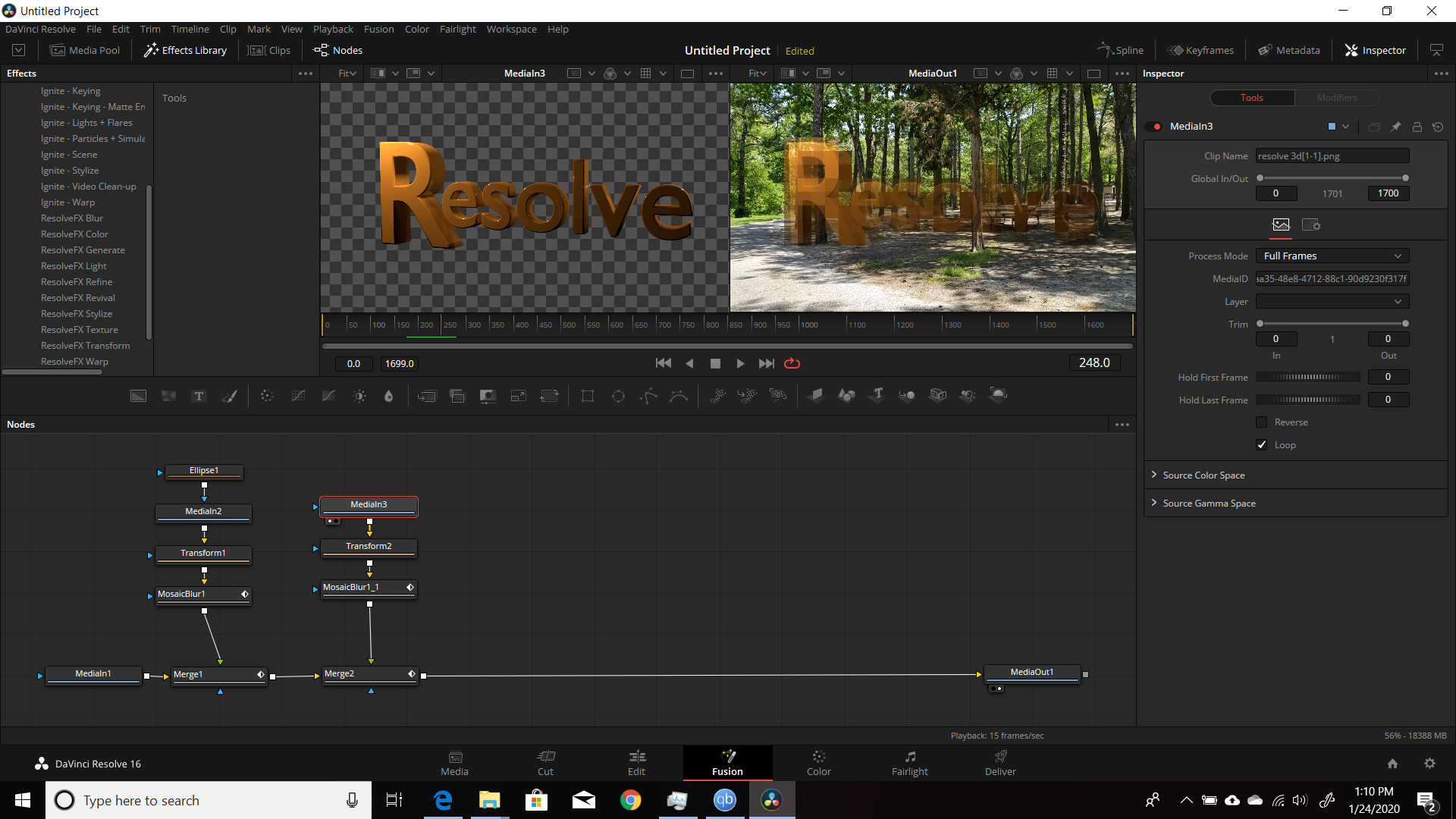Add a Renderer 3D node from the toolbar

999,395
